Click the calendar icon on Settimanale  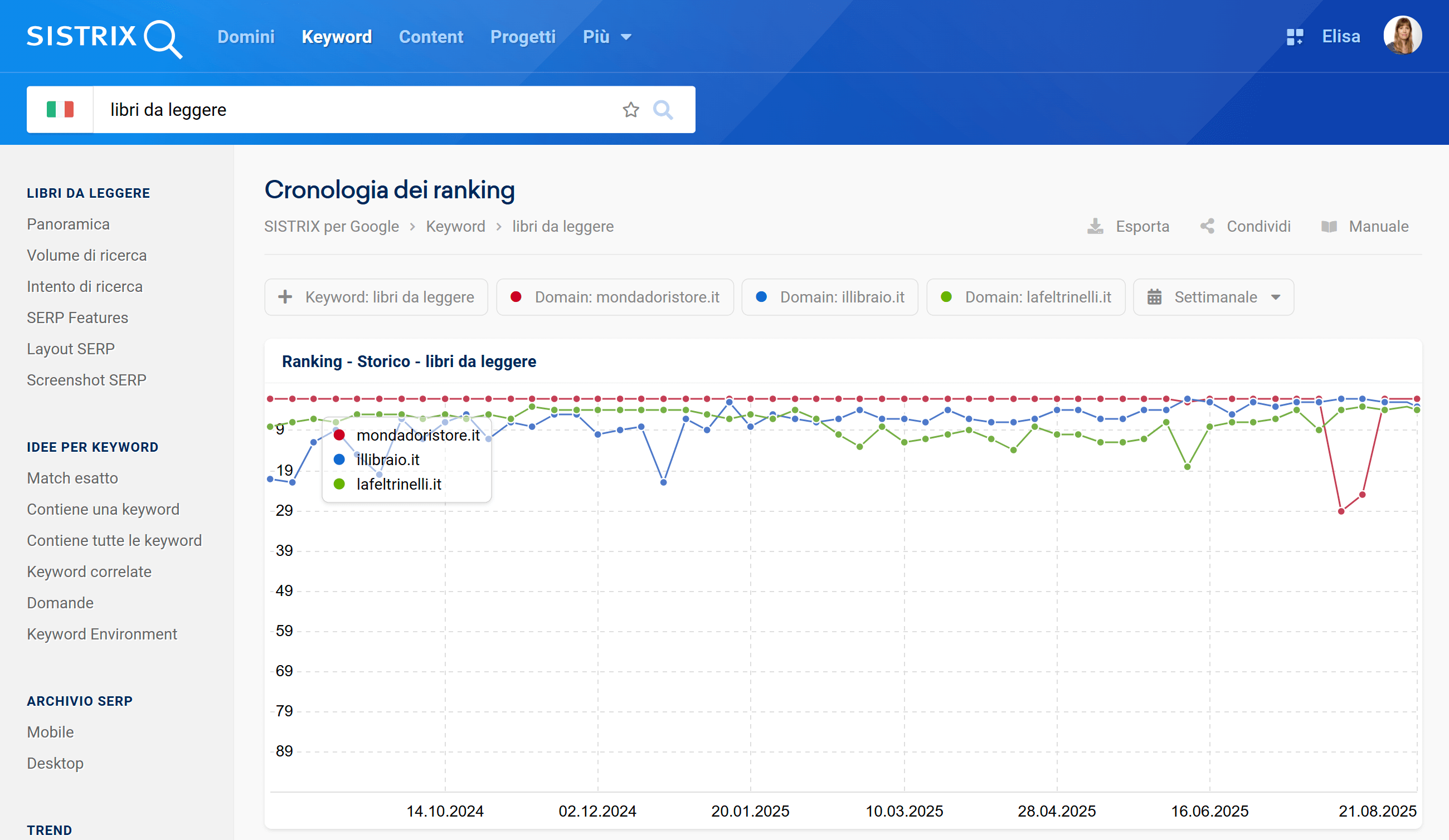pos(1155,297)
